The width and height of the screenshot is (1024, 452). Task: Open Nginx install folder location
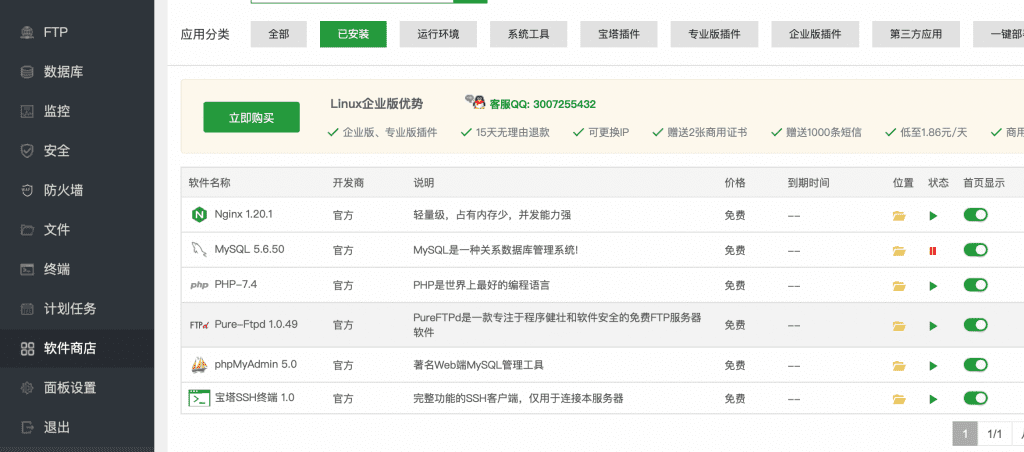(x=899, y=216)
